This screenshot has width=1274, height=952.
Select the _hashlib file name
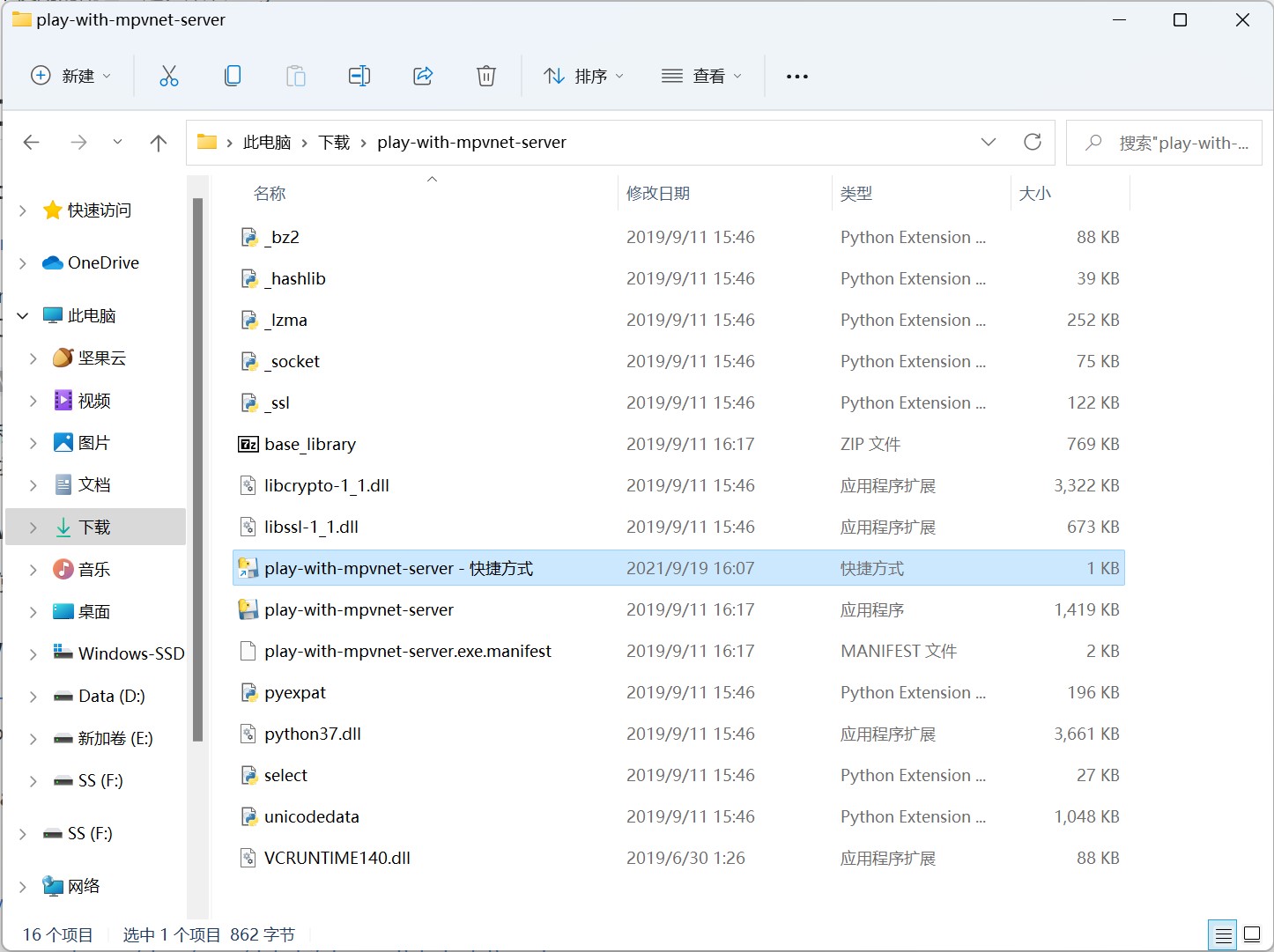295,279
